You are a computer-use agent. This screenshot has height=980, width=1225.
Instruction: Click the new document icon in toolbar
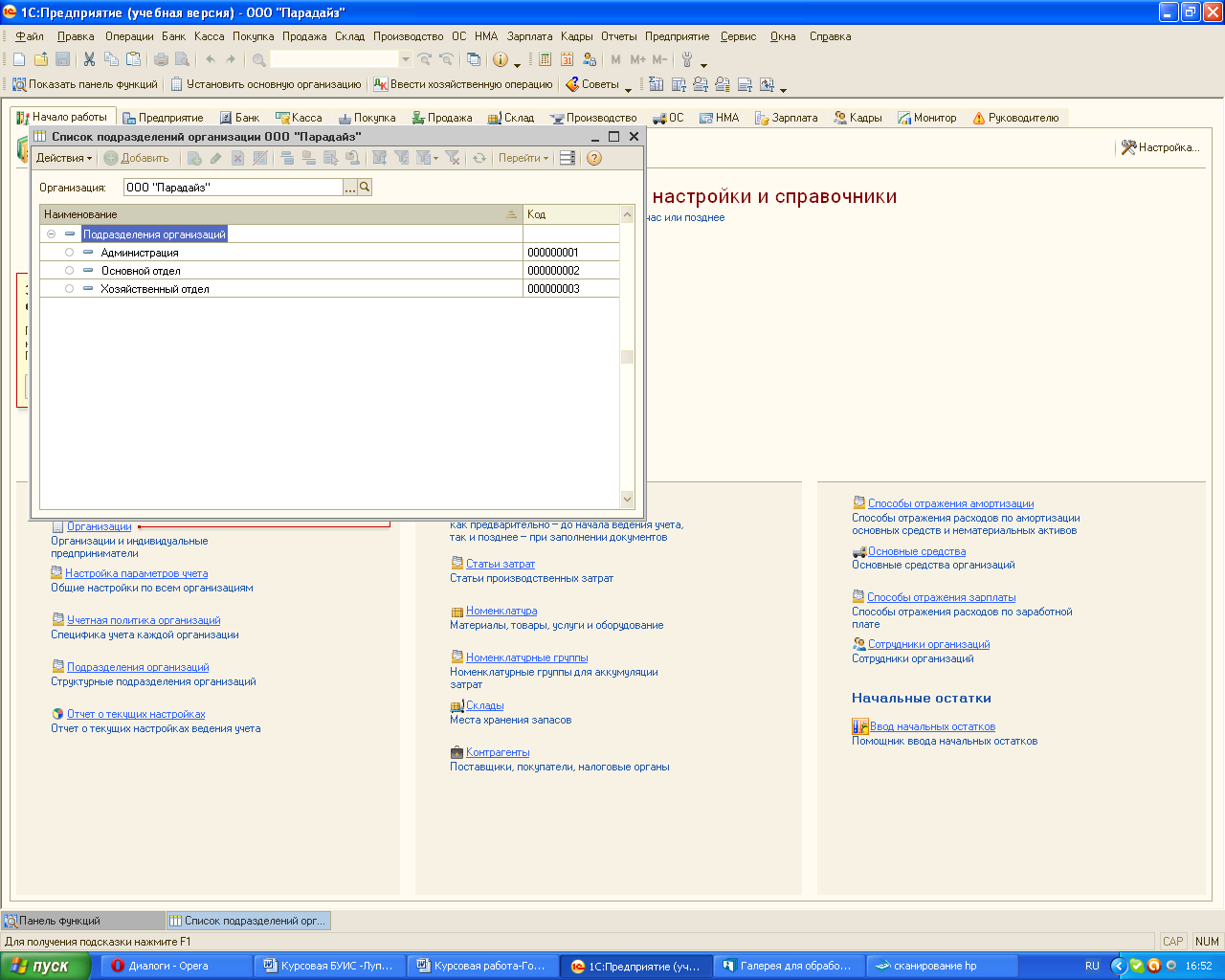coord(19,59)
